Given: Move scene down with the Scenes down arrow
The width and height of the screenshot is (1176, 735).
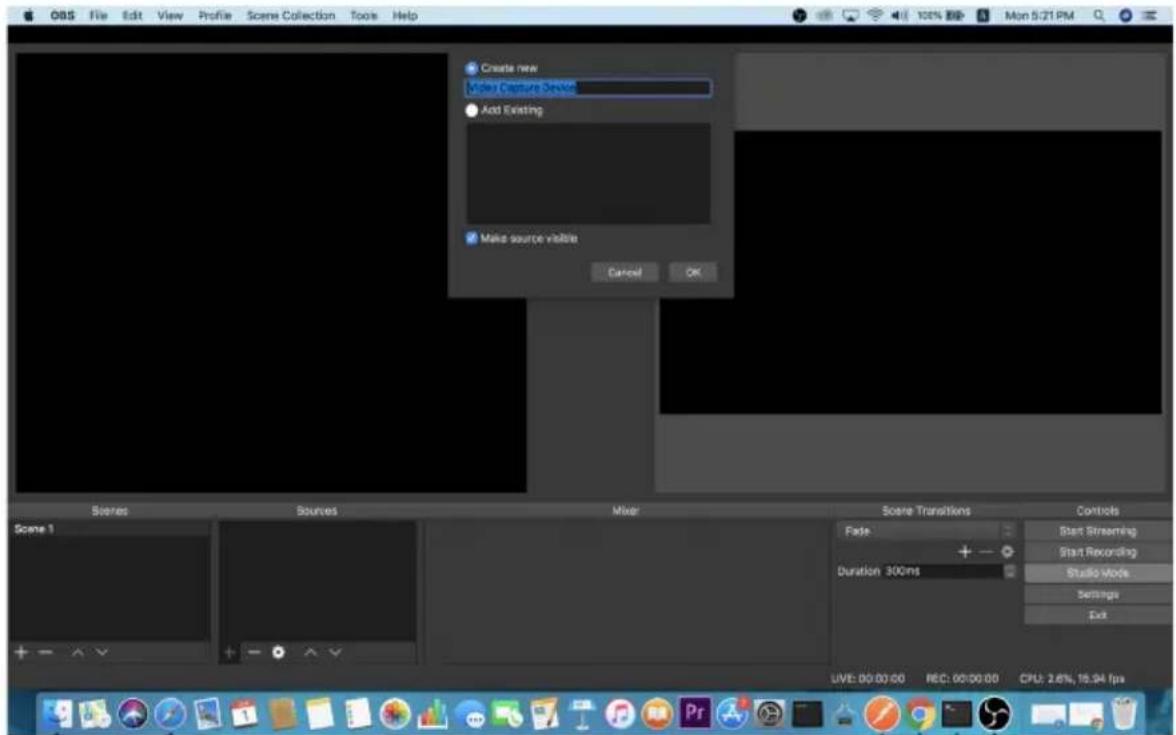Looking at the screenshot, I should click(x=102, y=652).
